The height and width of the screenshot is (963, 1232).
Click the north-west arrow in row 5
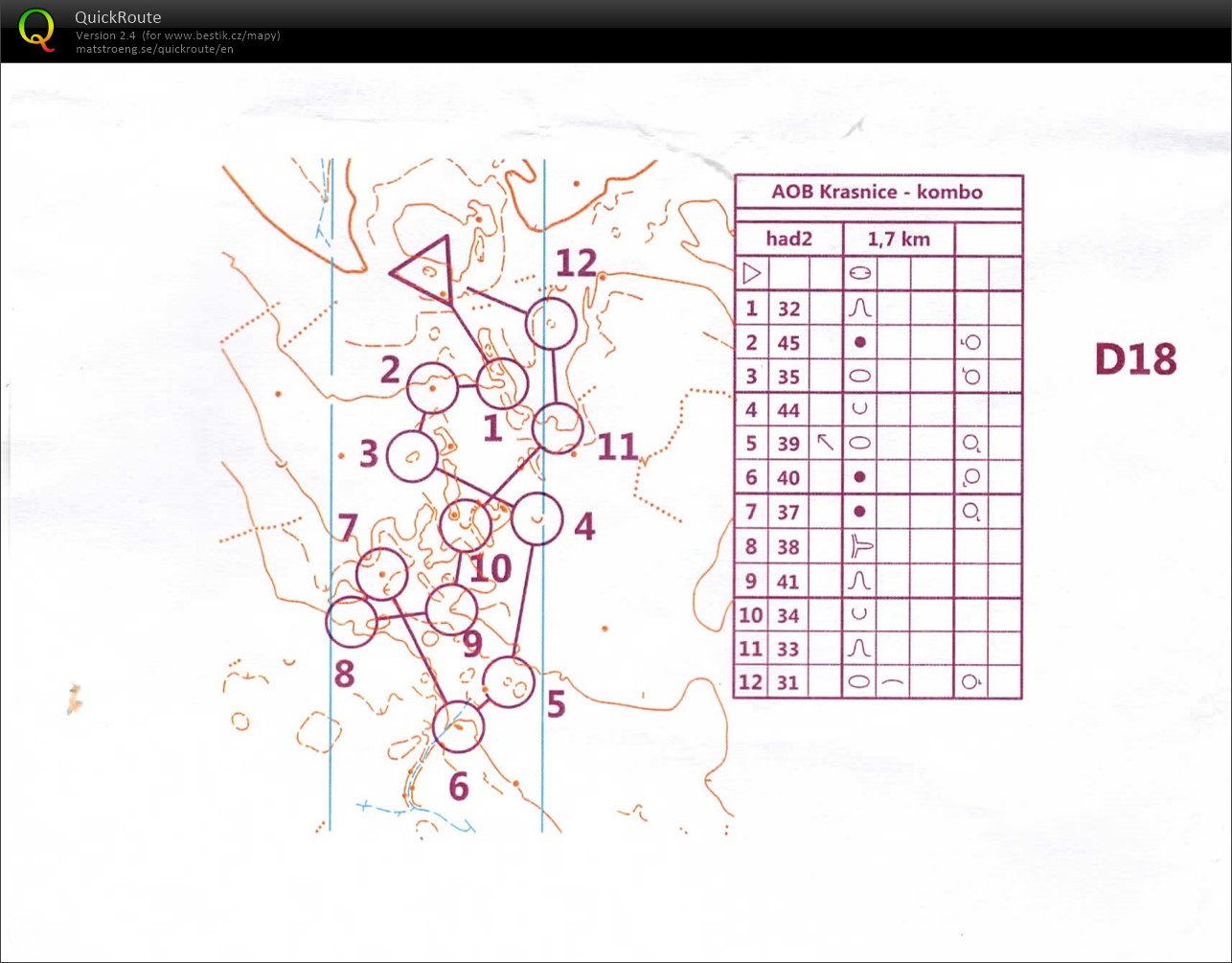[x=823, y=443]
